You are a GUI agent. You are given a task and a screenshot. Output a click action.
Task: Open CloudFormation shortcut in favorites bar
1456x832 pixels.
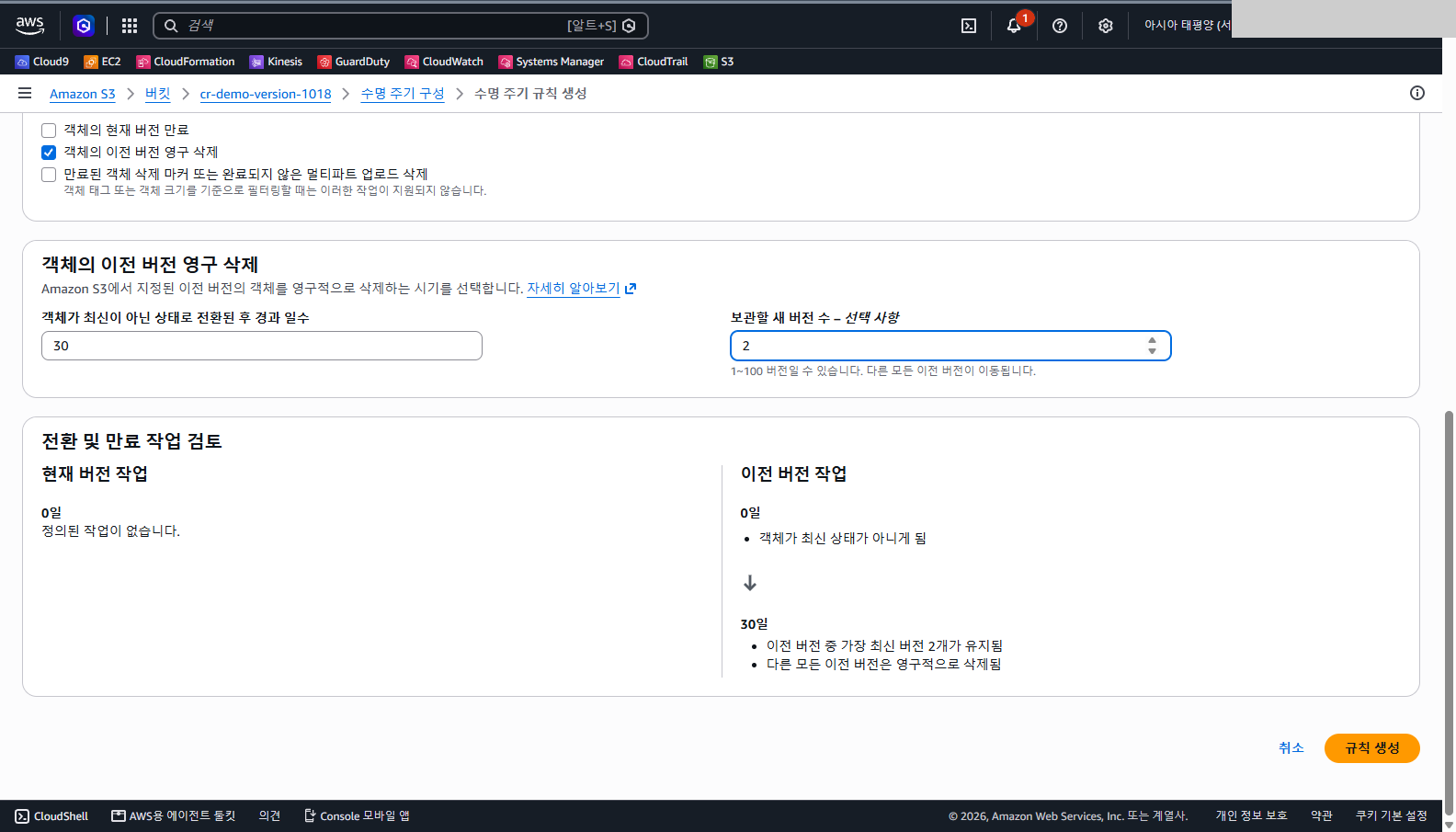(x=186, y=62)
